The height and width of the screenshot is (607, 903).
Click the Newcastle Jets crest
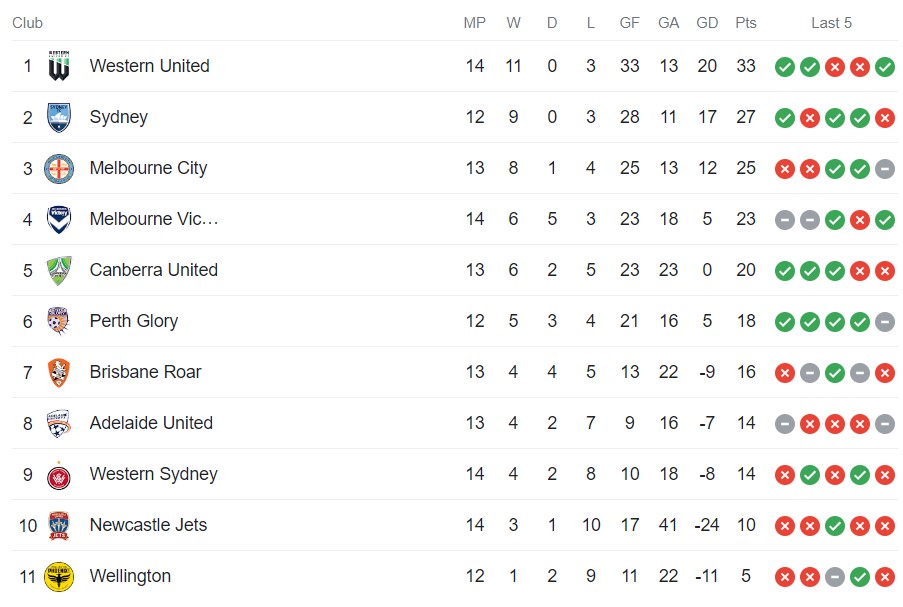point(57,525)
